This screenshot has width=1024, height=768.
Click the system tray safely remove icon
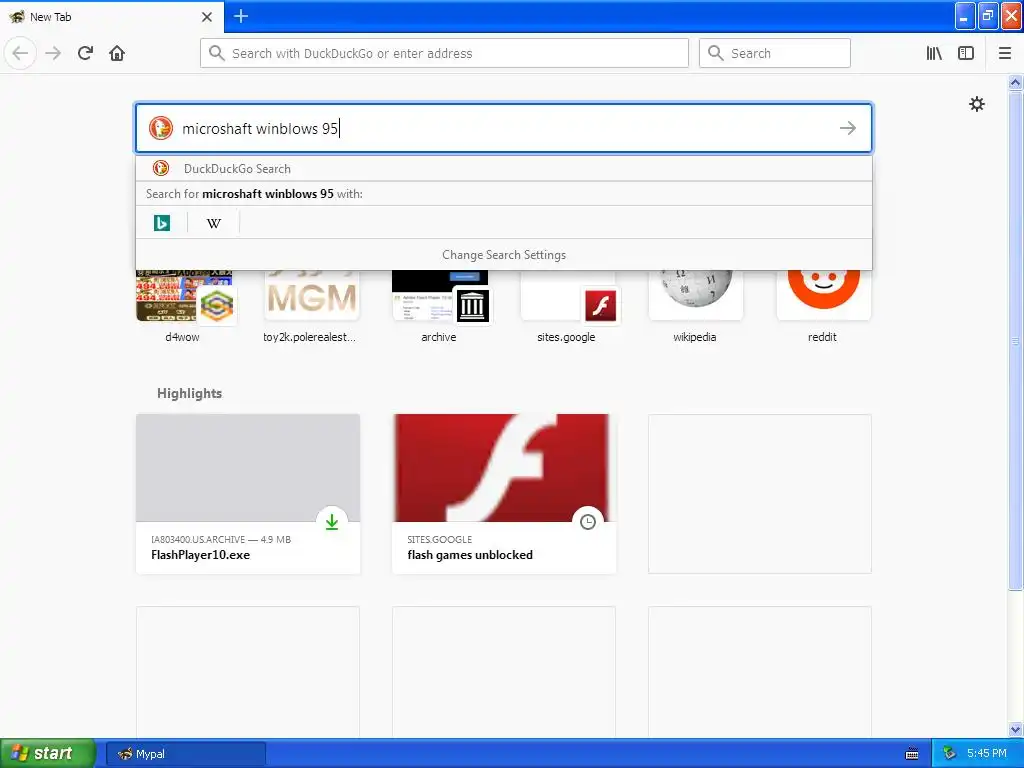click(x=950, y=754)
